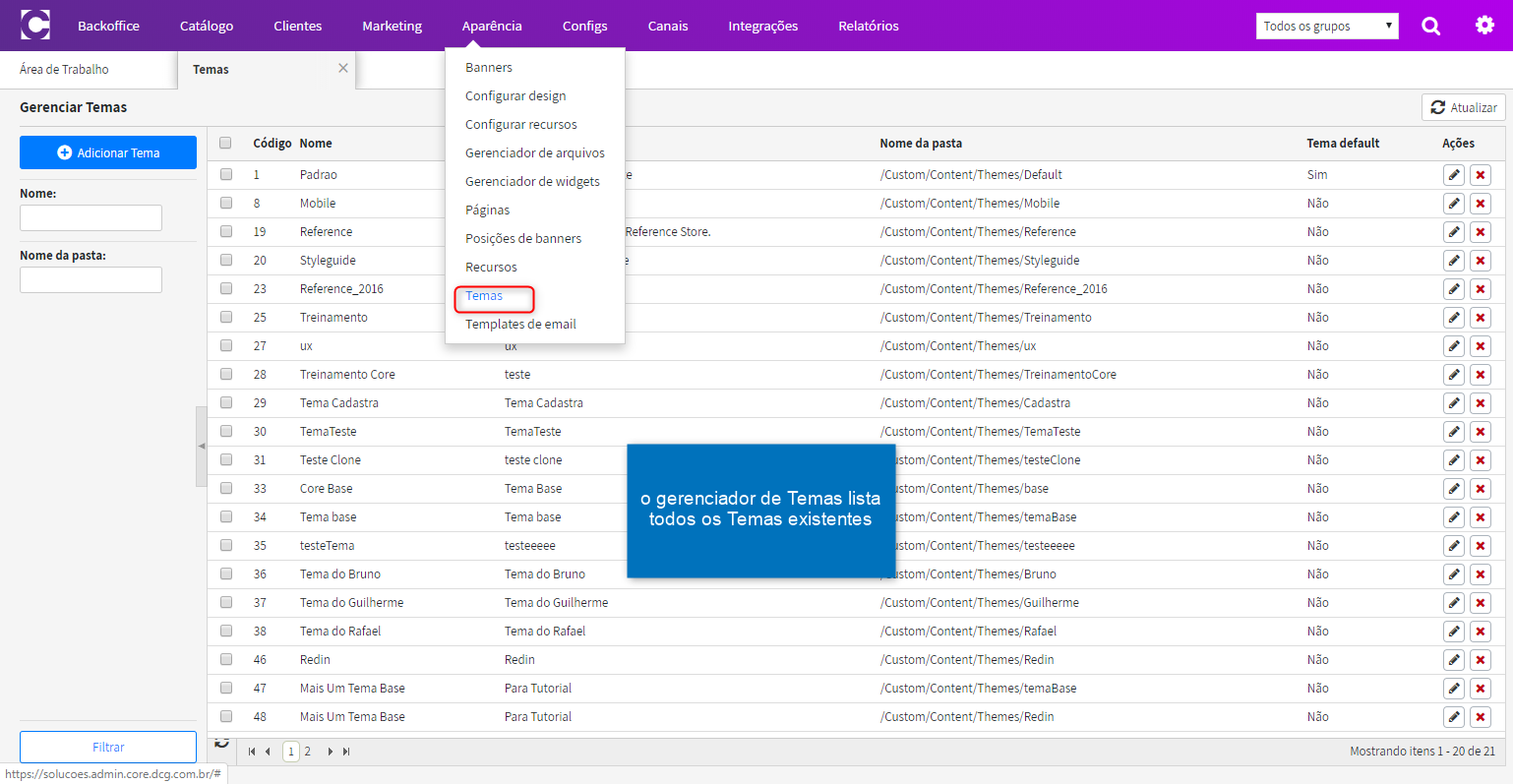This screenshot has height=784, width=1513.
Task: Delete the TemaTeste theme with its red X
Action: 1481,432
